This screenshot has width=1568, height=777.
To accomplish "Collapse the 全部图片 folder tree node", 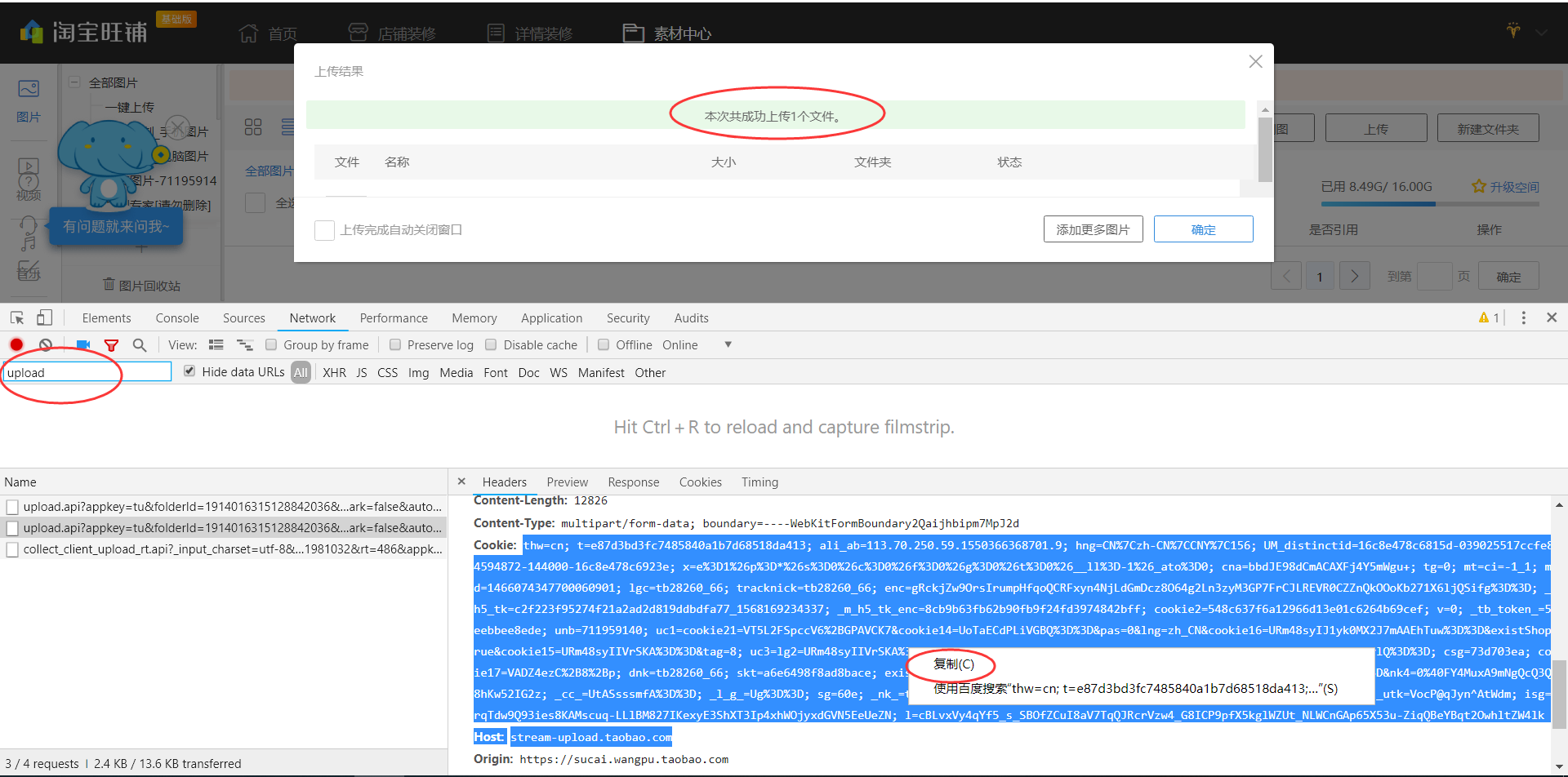I will [74, 82].
